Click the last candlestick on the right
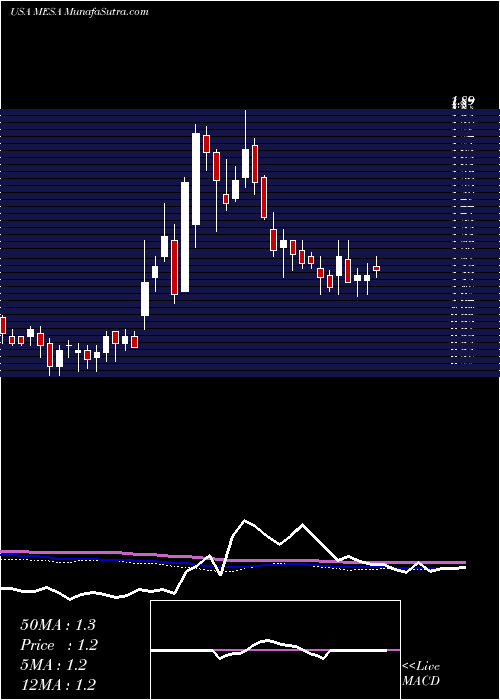 click(x=376, y=268)
